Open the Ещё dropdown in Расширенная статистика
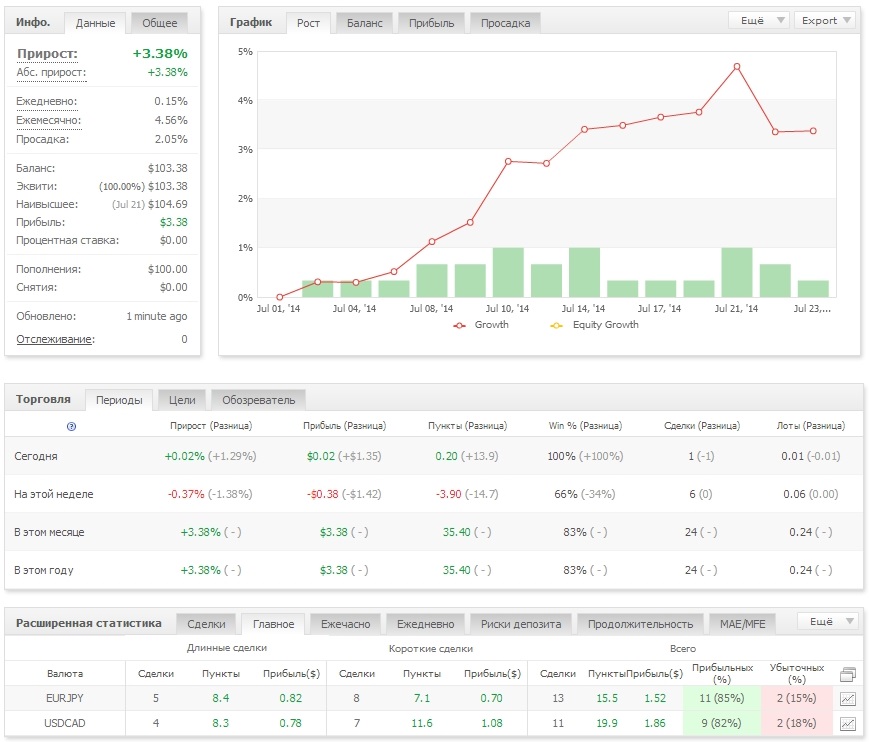Screen dimensions: 869x742 pos(828,621)
